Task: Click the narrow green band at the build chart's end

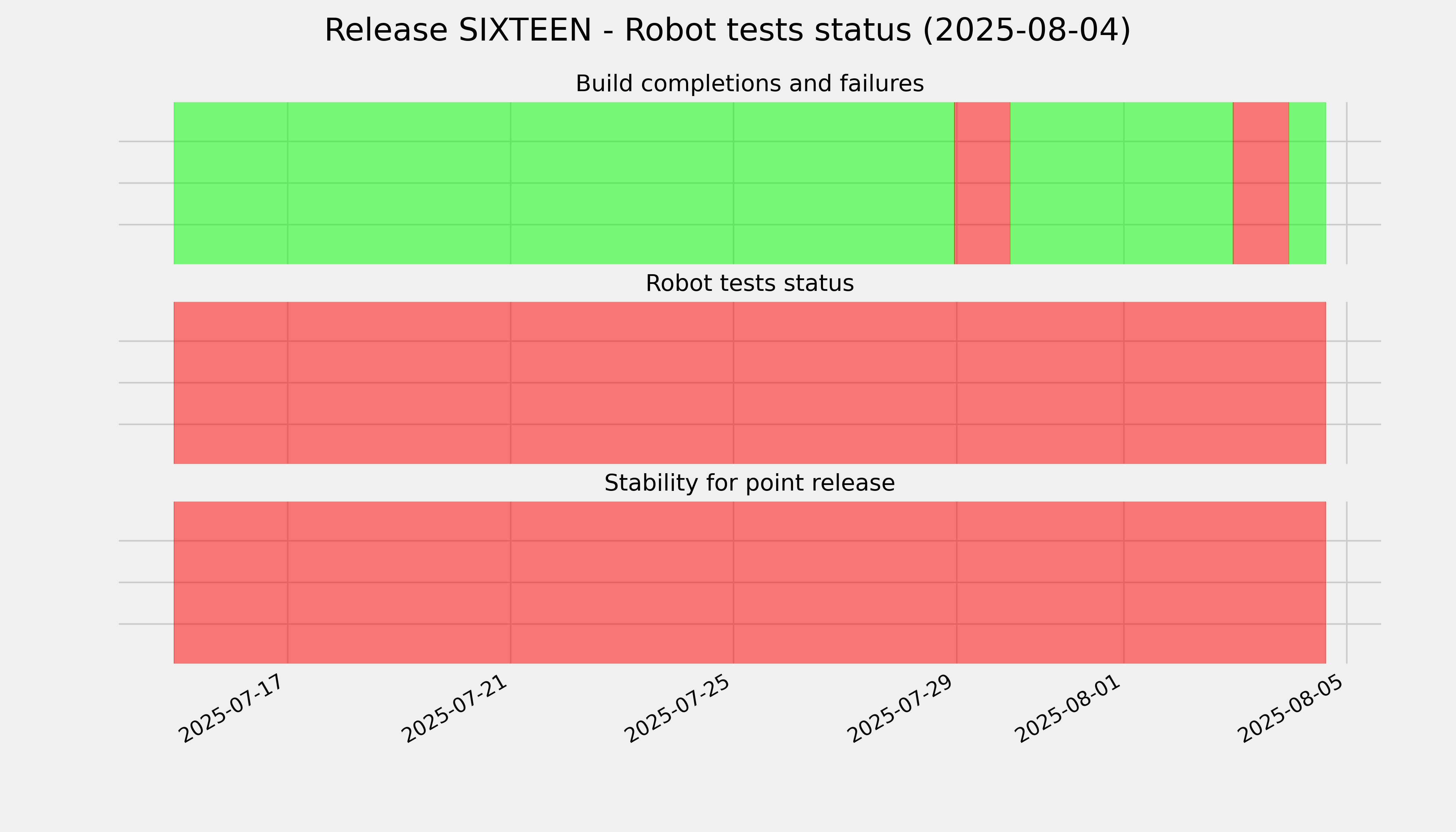Action: tap(1307, 183)
